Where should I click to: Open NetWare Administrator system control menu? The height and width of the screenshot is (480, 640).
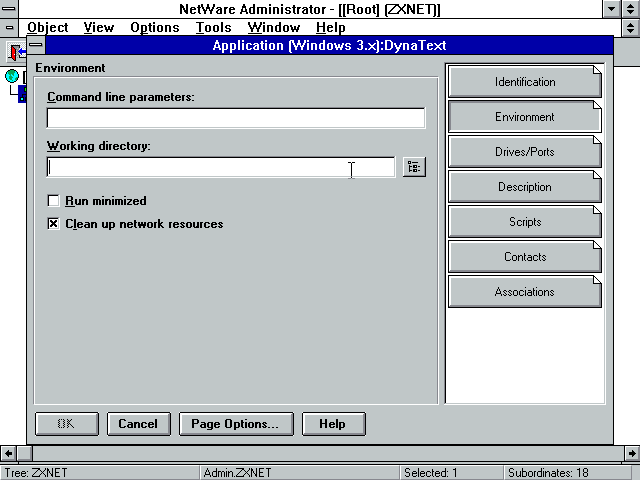click(9, 9)
